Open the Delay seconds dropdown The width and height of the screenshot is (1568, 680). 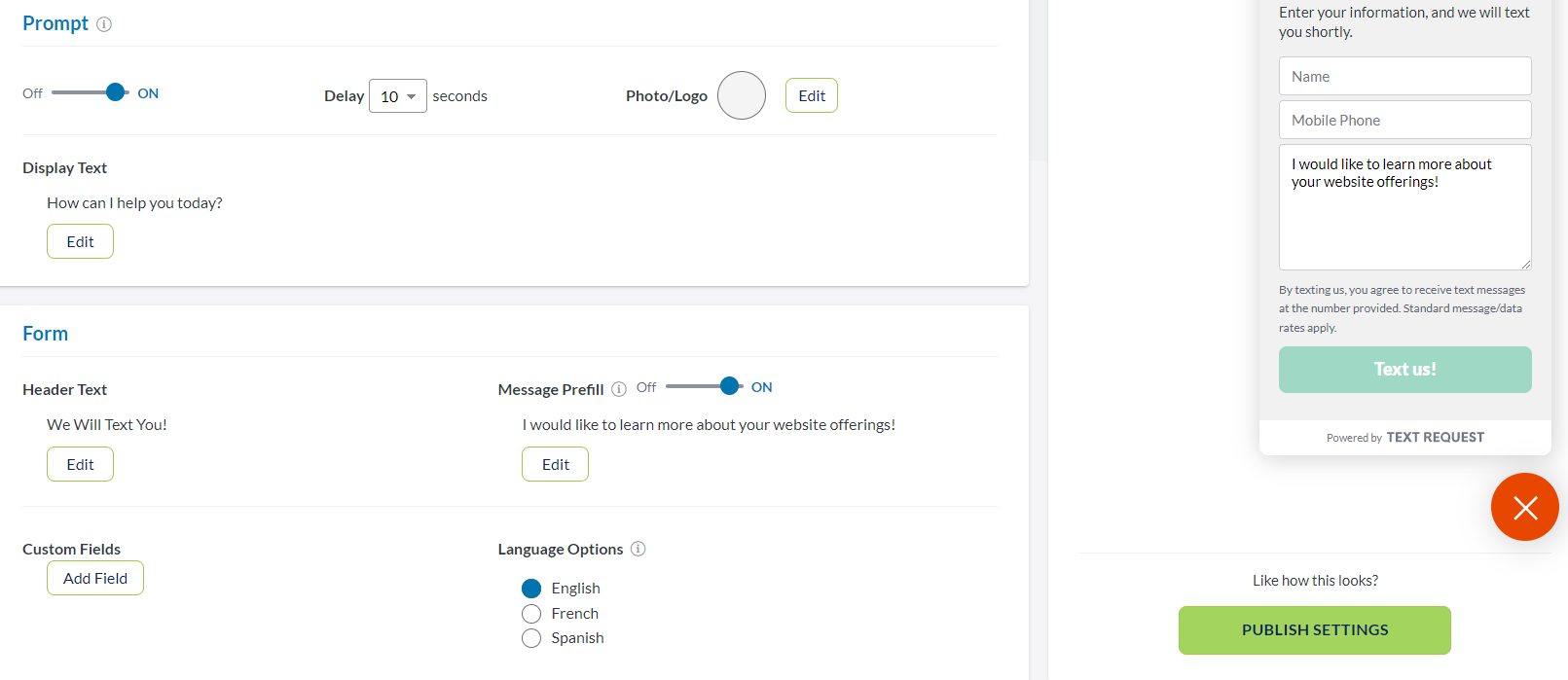397,96
